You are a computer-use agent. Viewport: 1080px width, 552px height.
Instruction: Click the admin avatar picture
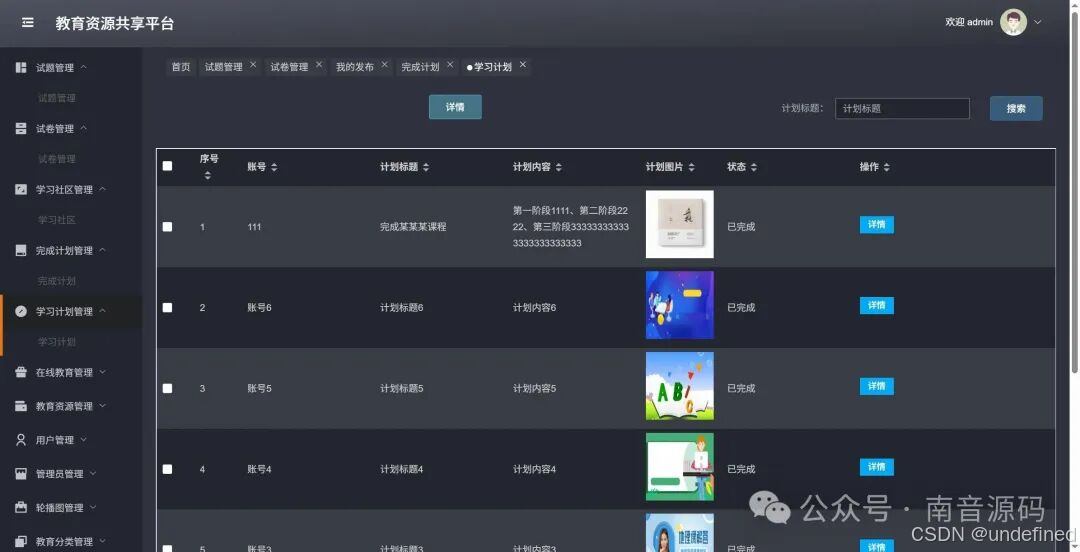[1013, 22]
